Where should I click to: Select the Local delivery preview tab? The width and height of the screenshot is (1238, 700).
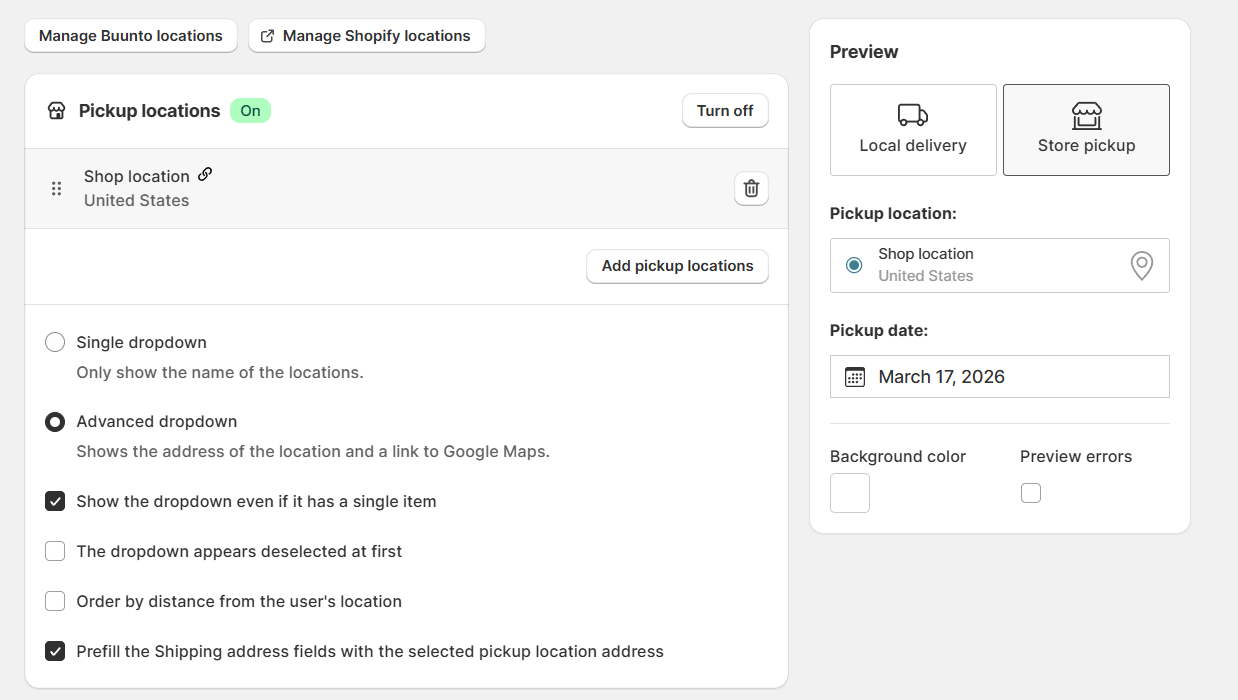click(x=913, y=130)
